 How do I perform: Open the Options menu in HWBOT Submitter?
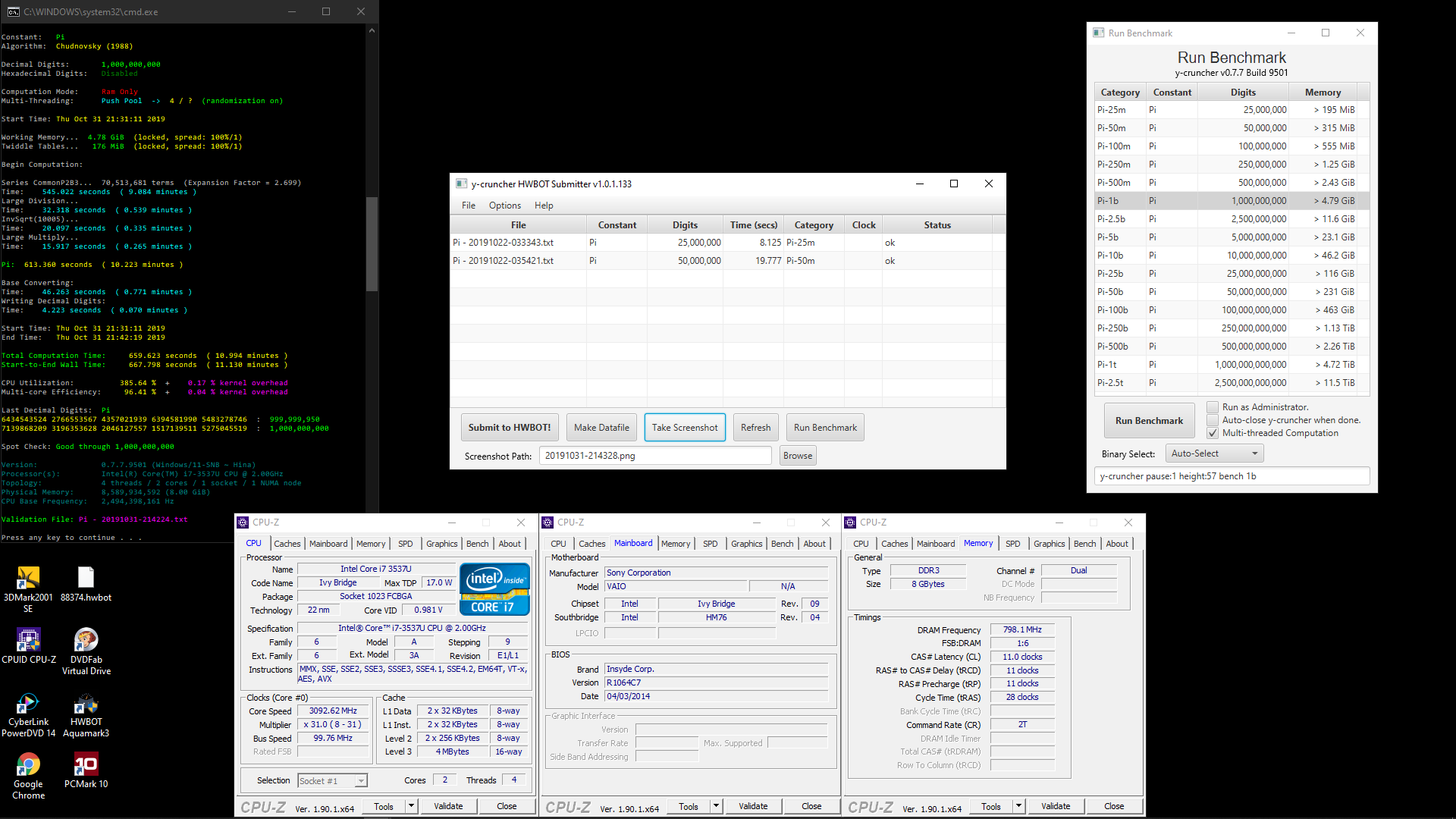click(505, 206)
